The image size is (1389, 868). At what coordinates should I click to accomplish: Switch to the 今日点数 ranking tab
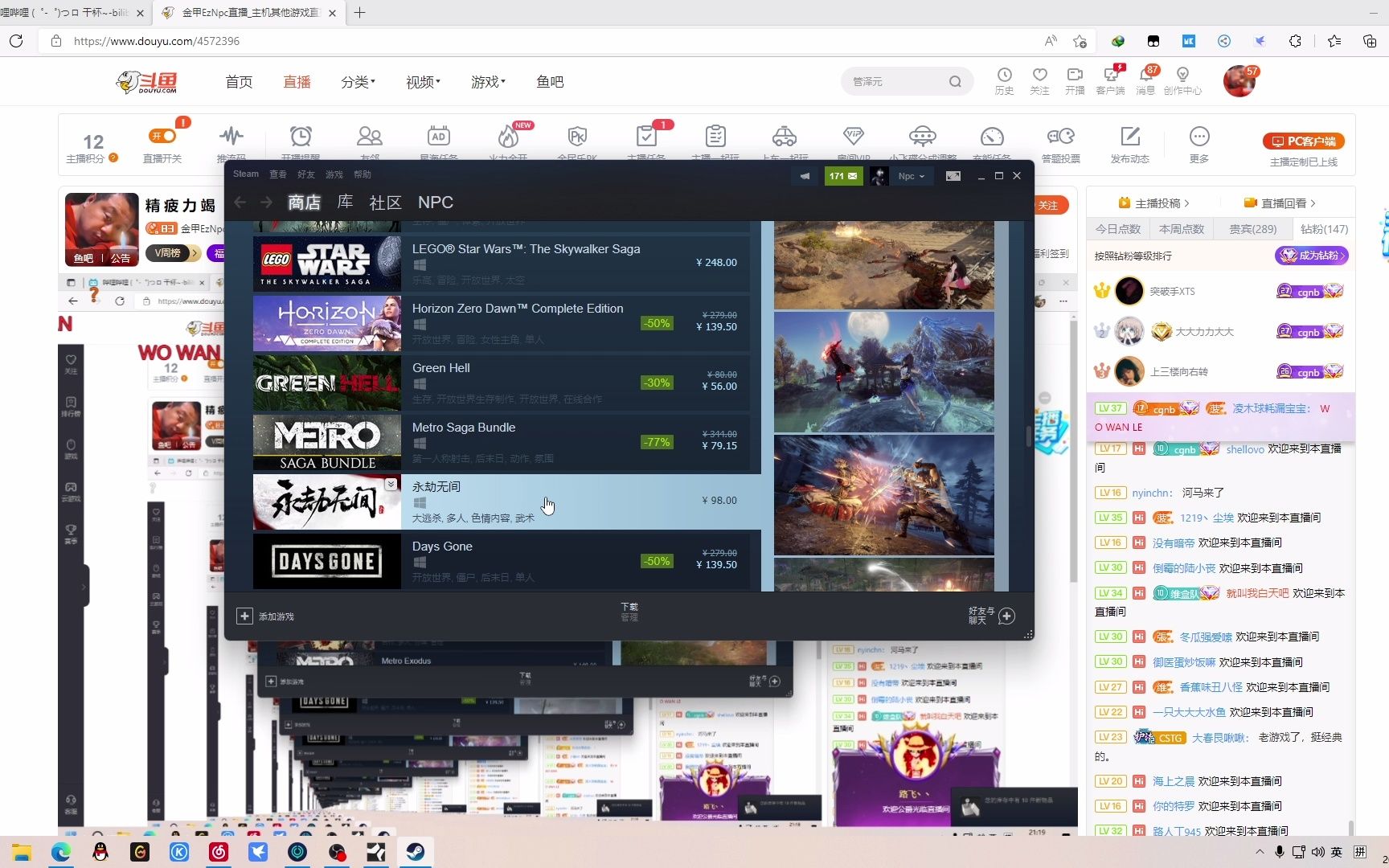1118,229
